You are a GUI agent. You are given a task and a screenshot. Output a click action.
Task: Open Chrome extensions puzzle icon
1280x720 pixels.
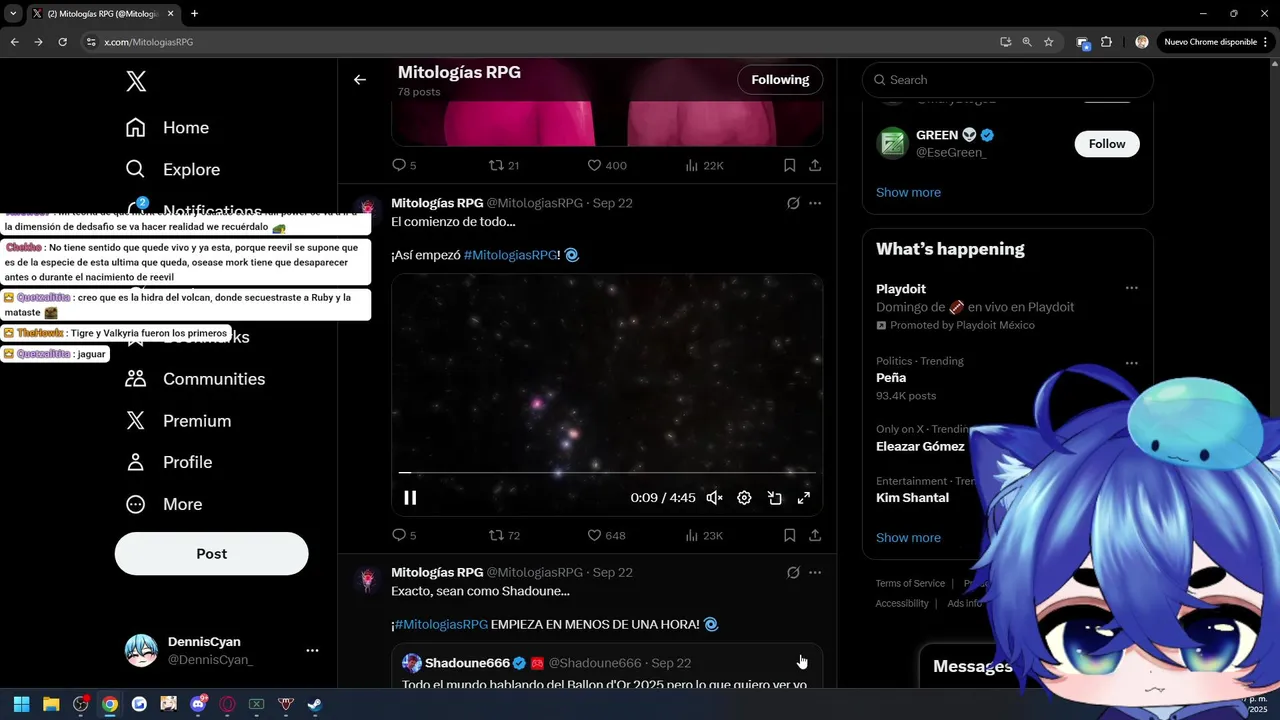click(1106, 42)
